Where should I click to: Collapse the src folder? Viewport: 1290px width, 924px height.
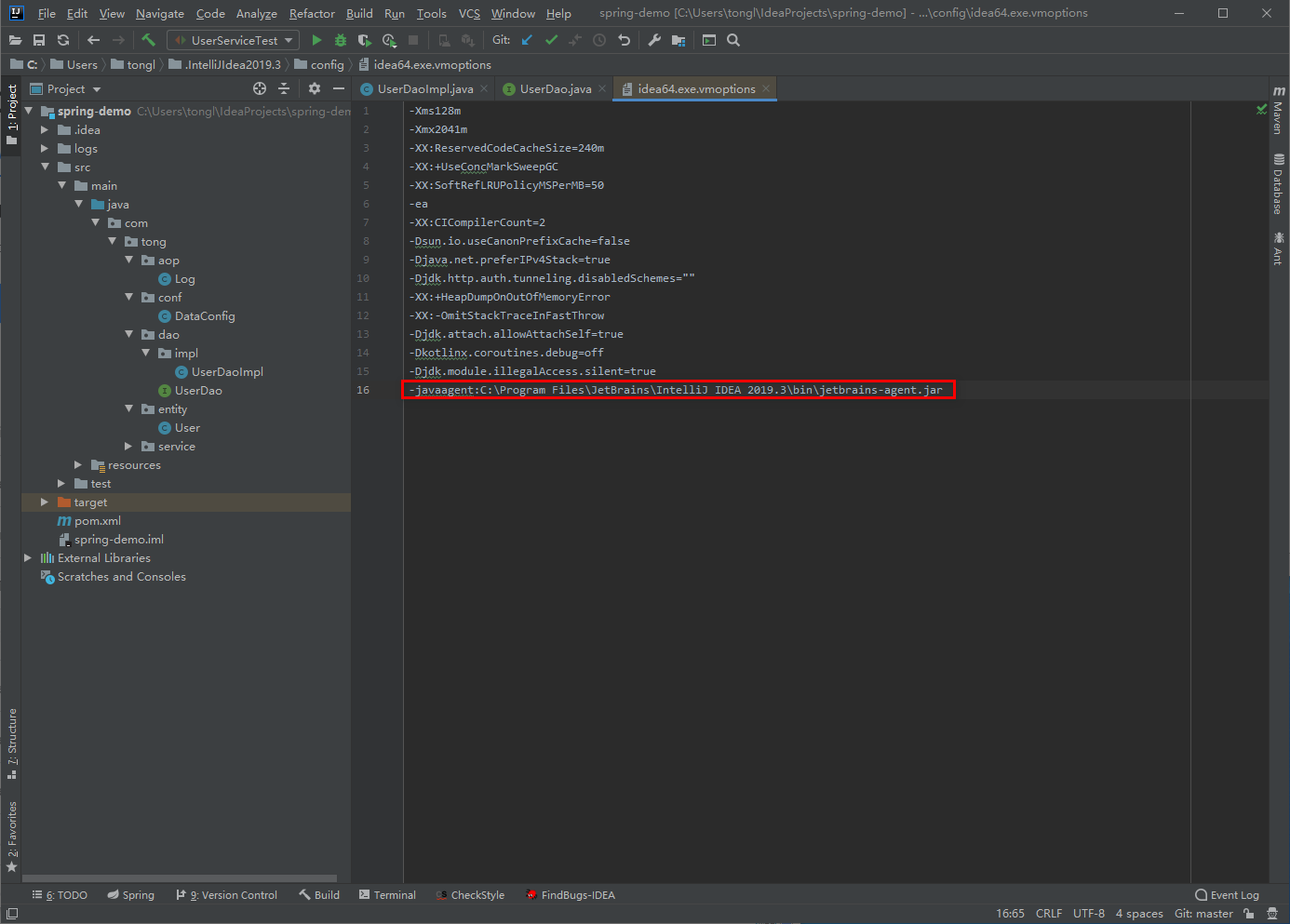tap(45, 167)
